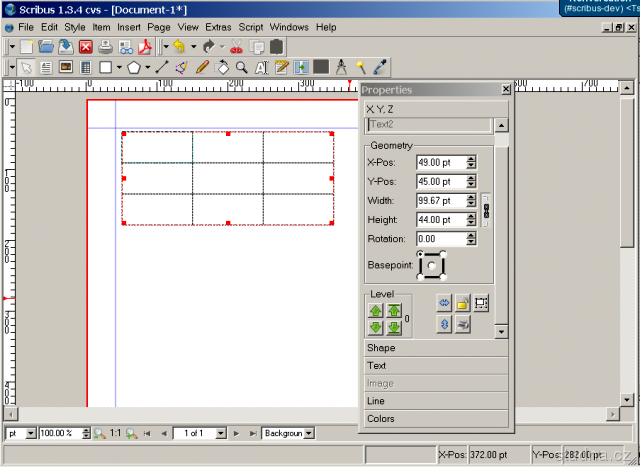
Task: Click the Print document icon
Action: (105, 46)
